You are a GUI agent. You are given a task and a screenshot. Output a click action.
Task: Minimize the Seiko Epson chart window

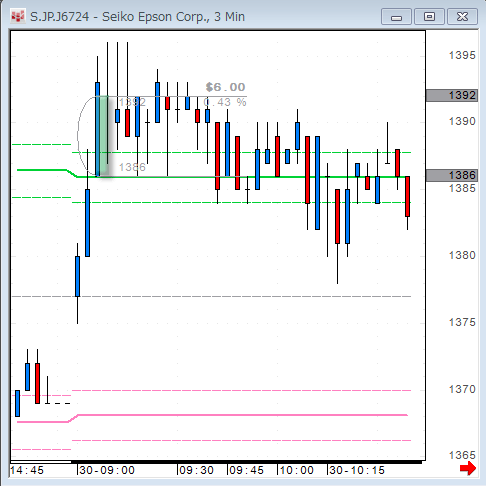click(x=396, y=17)
